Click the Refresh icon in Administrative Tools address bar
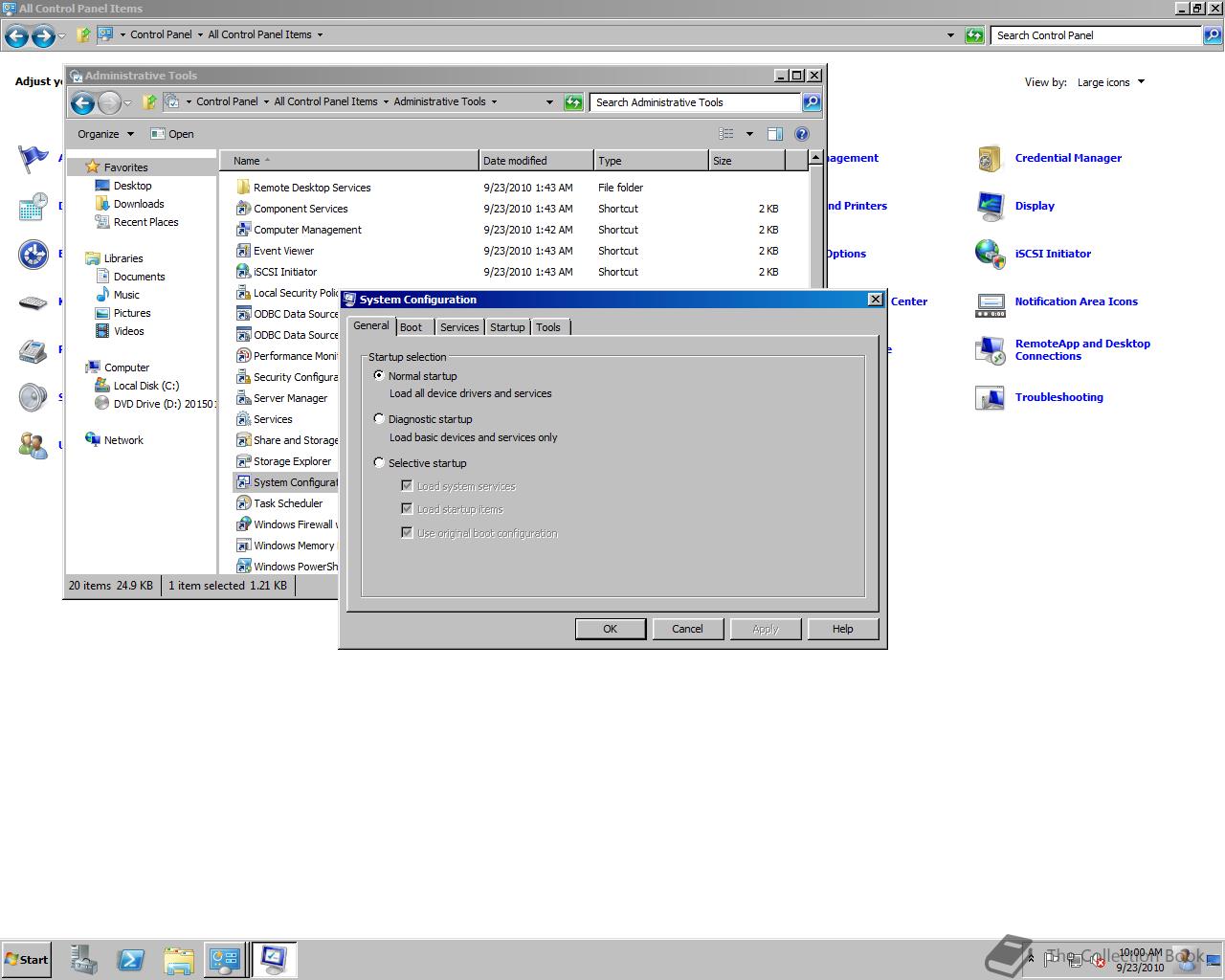Image resolution: width=1225 pixels, height=980 pixels. [573, 102]
